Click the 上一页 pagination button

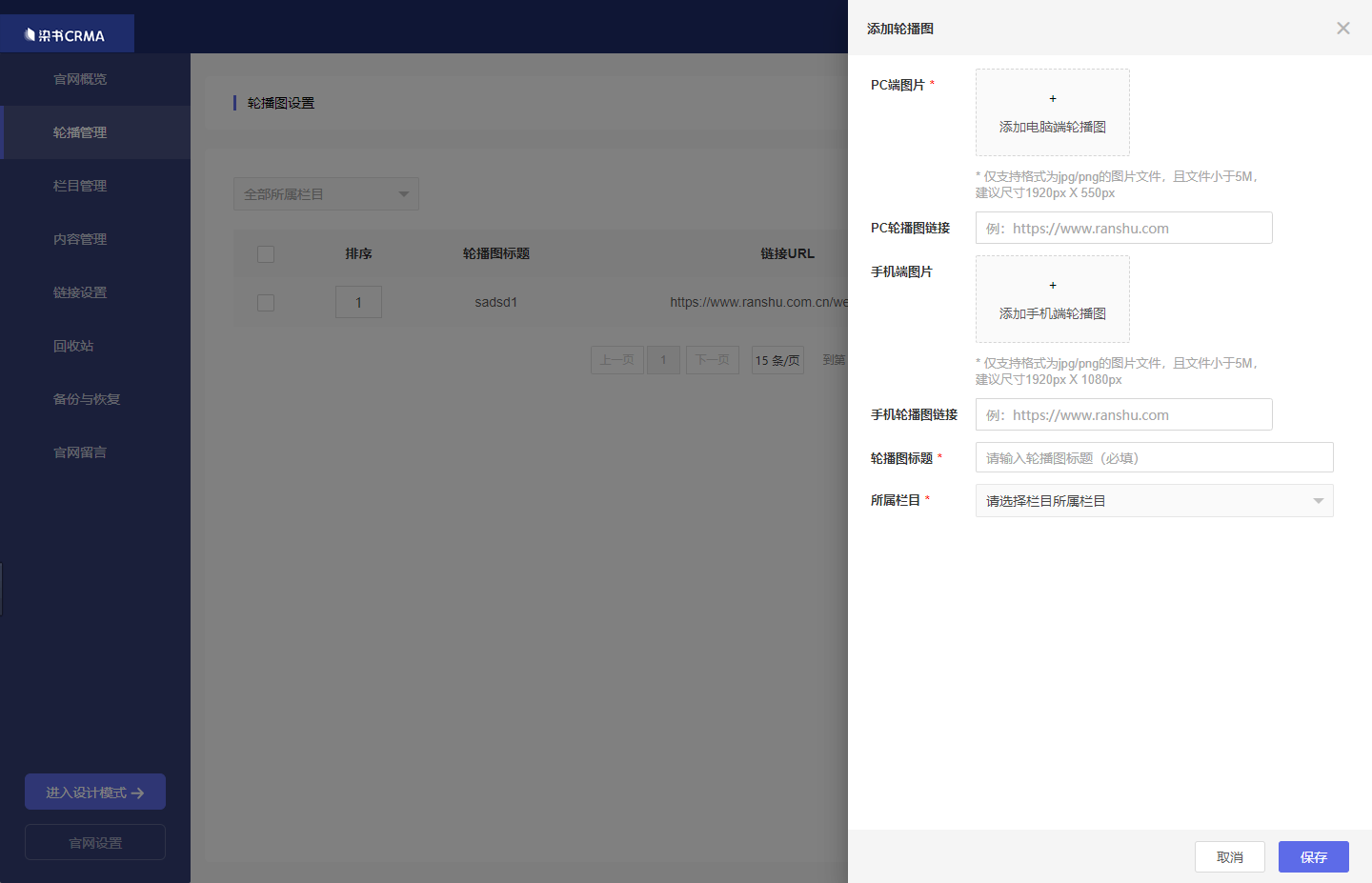(617, 360)
